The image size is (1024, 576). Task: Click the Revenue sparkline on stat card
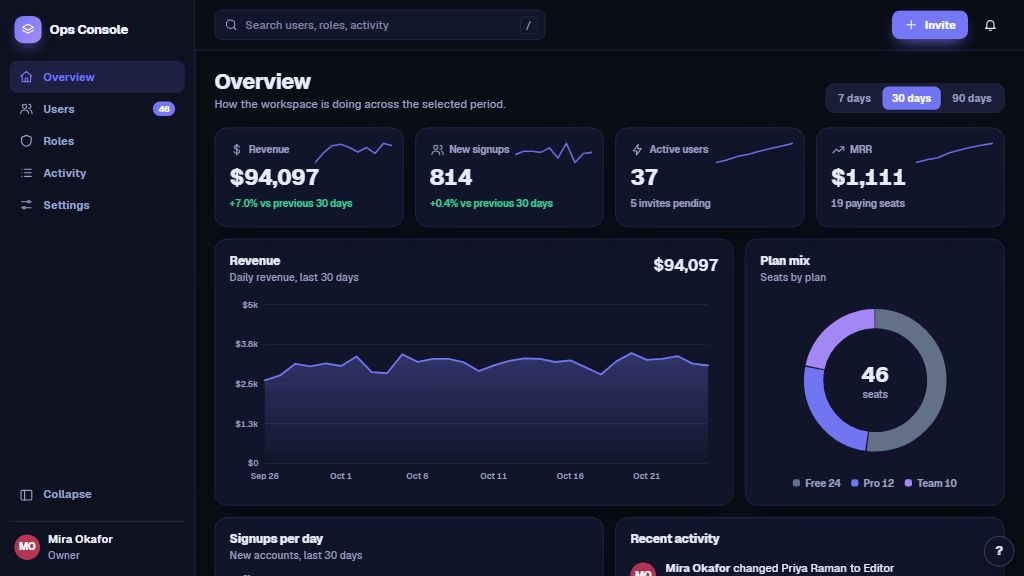pyautogui.click(x=353, y=152)
